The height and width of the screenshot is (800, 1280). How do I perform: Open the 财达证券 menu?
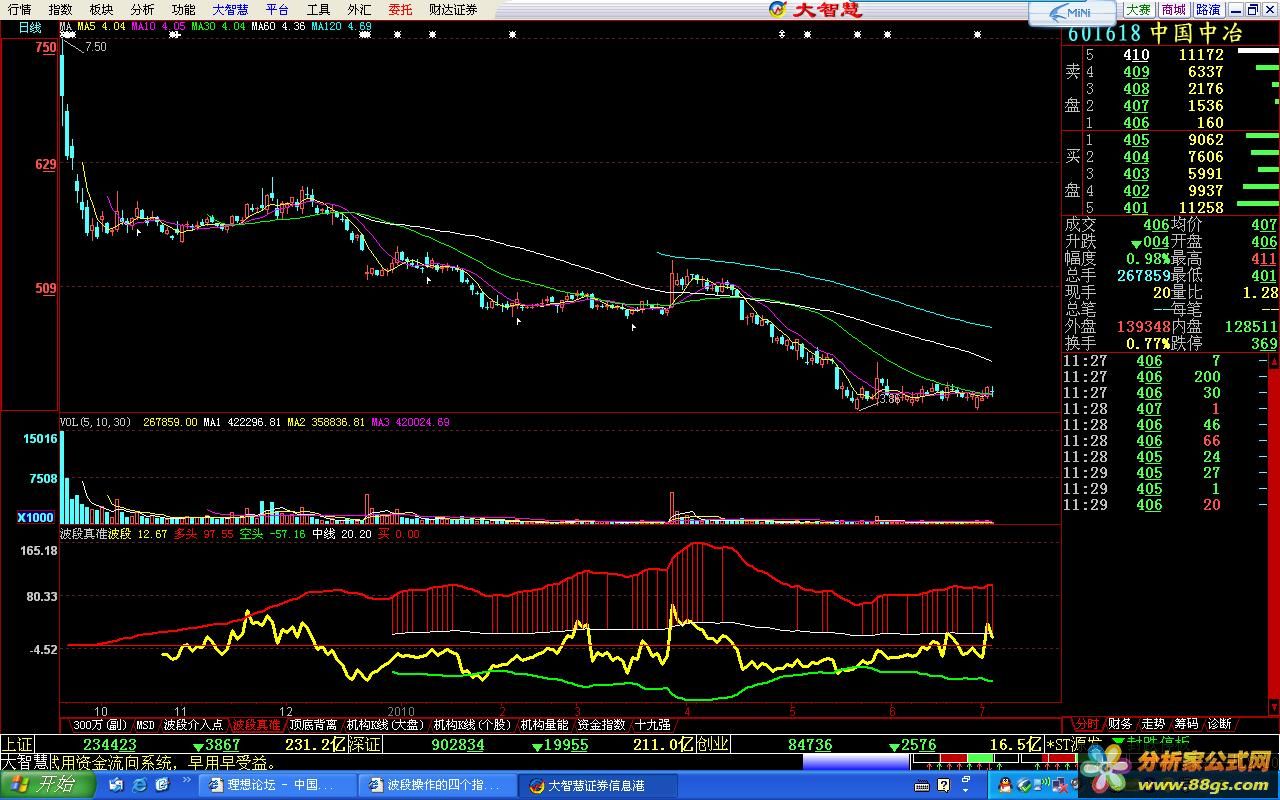[453, 9]
